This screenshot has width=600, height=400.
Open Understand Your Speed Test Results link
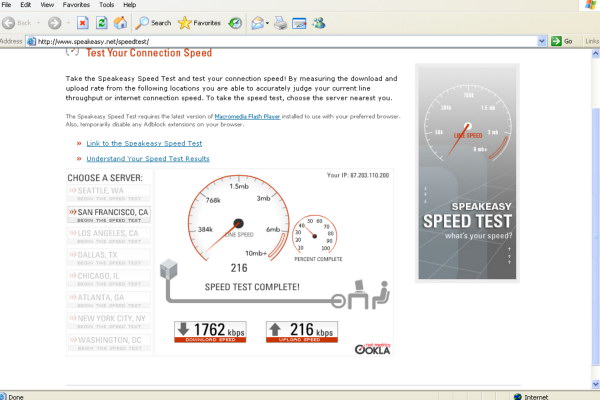[x=148, y=158]
